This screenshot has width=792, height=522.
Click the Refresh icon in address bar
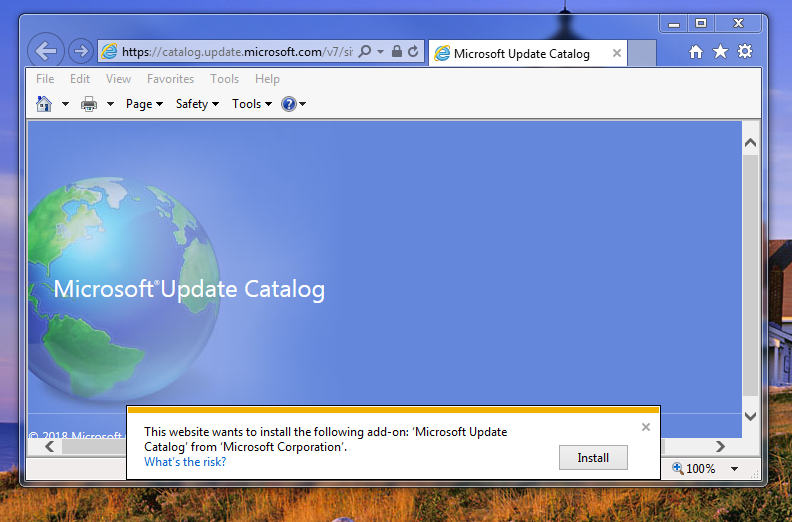click(x=413, y=52)
